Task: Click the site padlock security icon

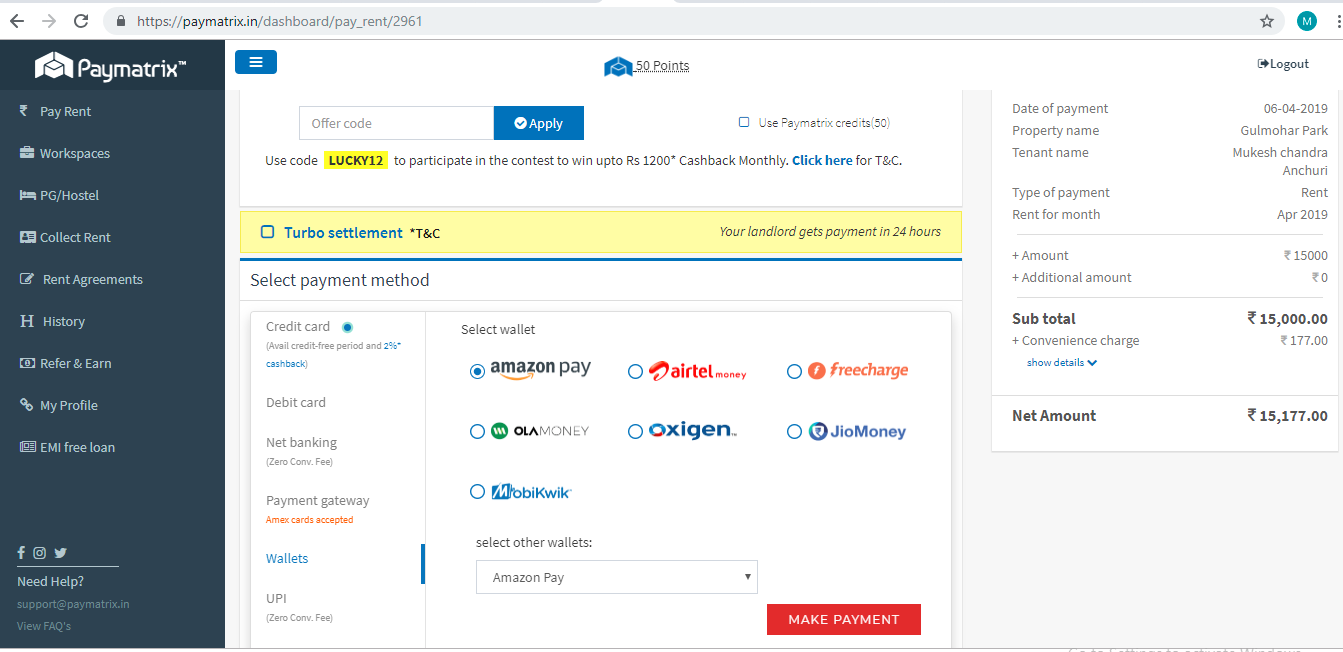Action: pos(121,21)
